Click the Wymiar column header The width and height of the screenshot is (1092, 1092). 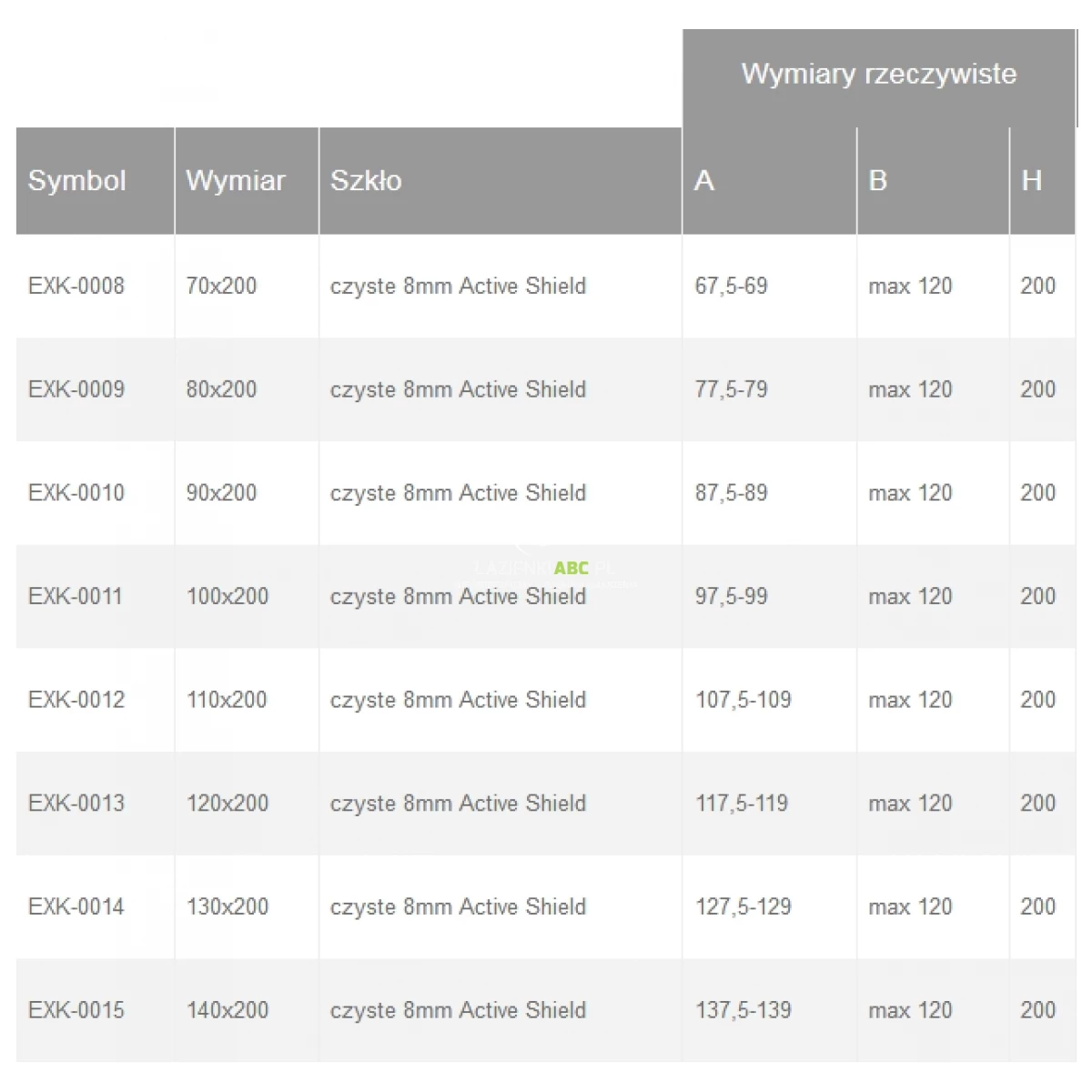[x=236, y=180]
